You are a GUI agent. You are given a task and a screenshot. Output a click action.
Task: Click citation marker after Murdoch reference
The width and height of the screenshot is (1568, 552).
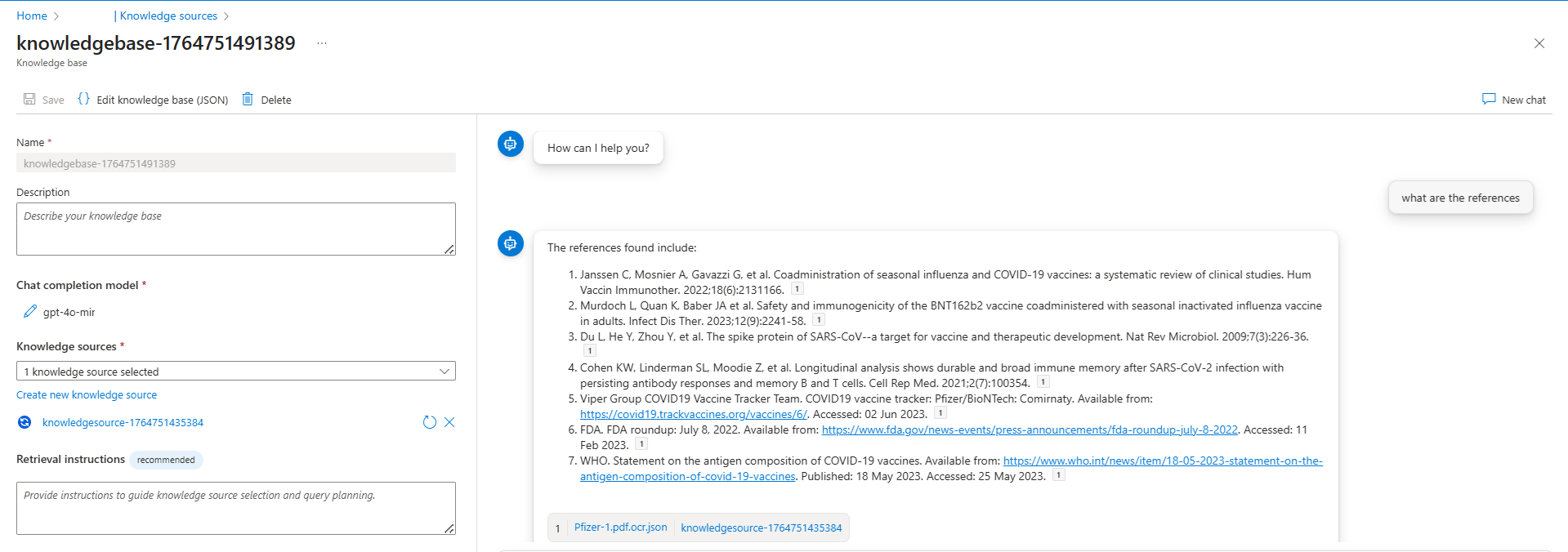click(x=819, y=320)
